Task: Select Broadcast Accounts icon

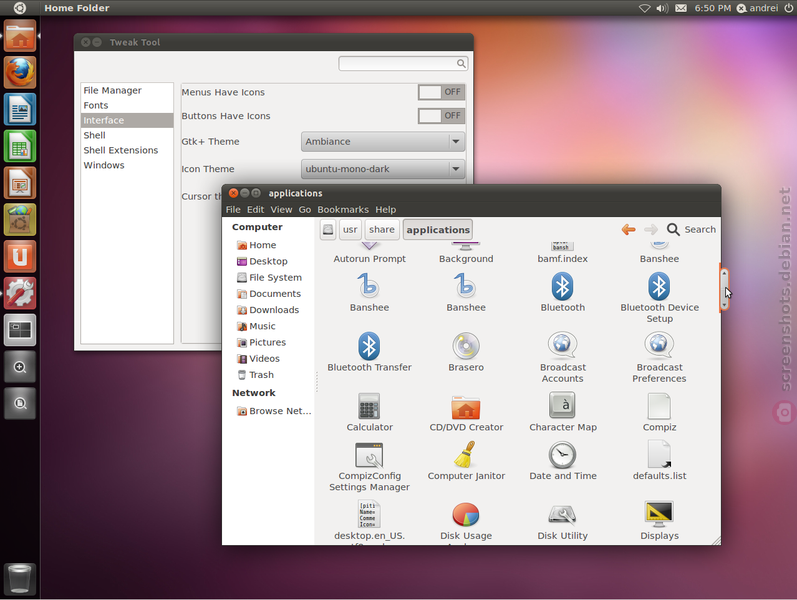Action: tap(562, 346)
